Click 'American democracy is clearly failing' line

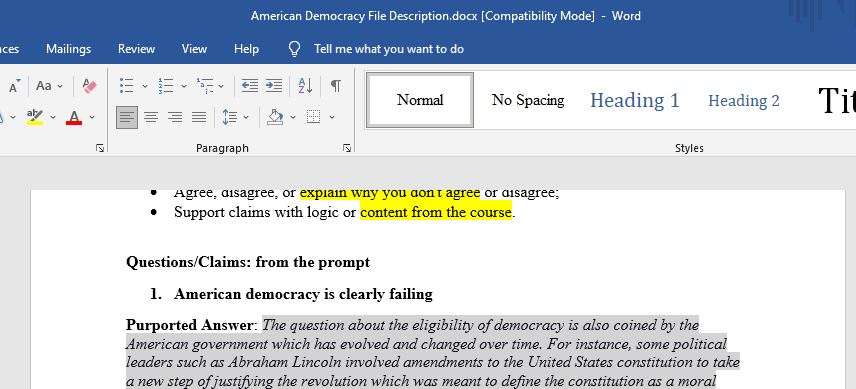[303, 295]
